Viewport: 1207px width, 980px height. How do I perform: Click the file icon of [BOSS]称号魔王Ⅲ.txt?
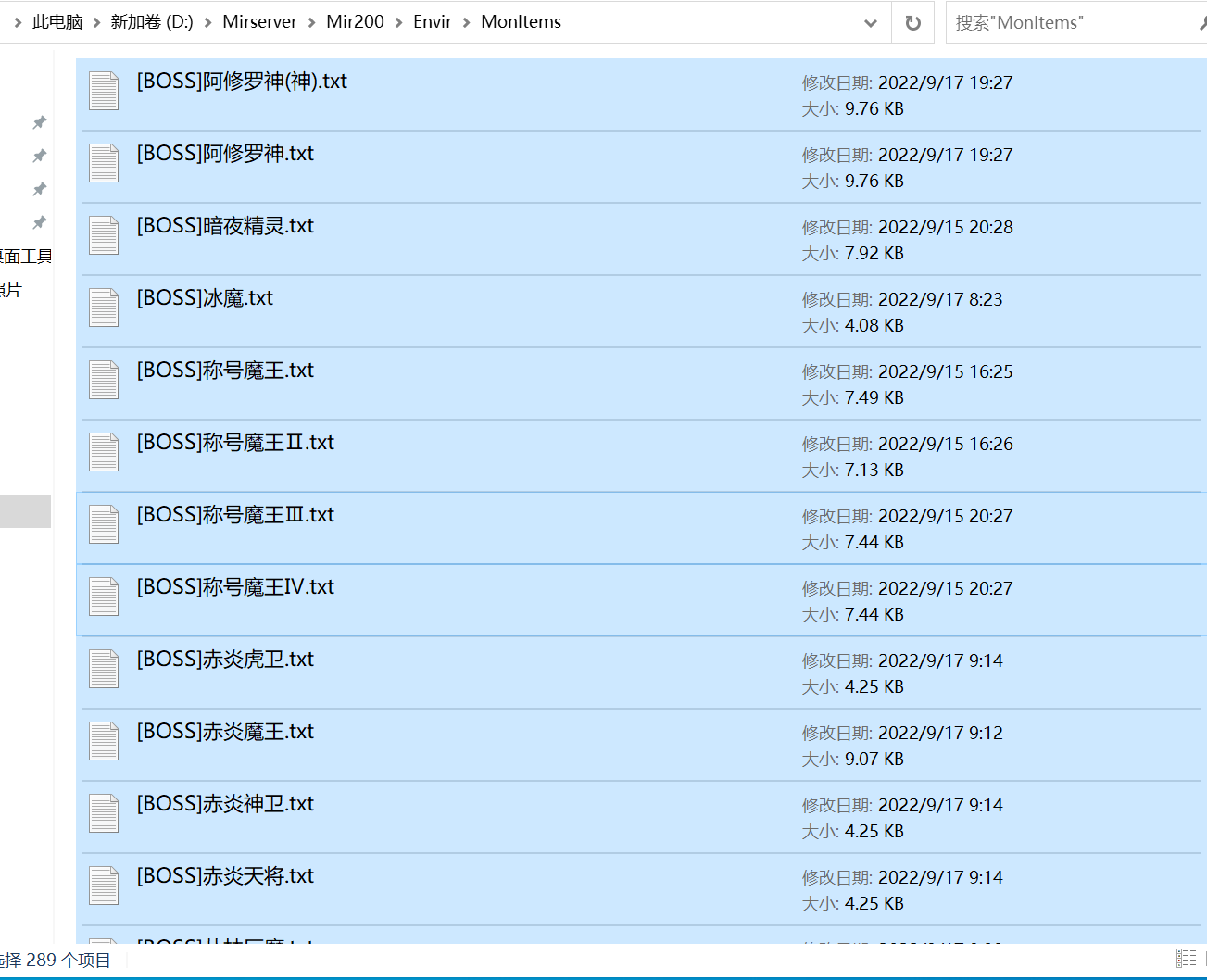tap(104, 524)
